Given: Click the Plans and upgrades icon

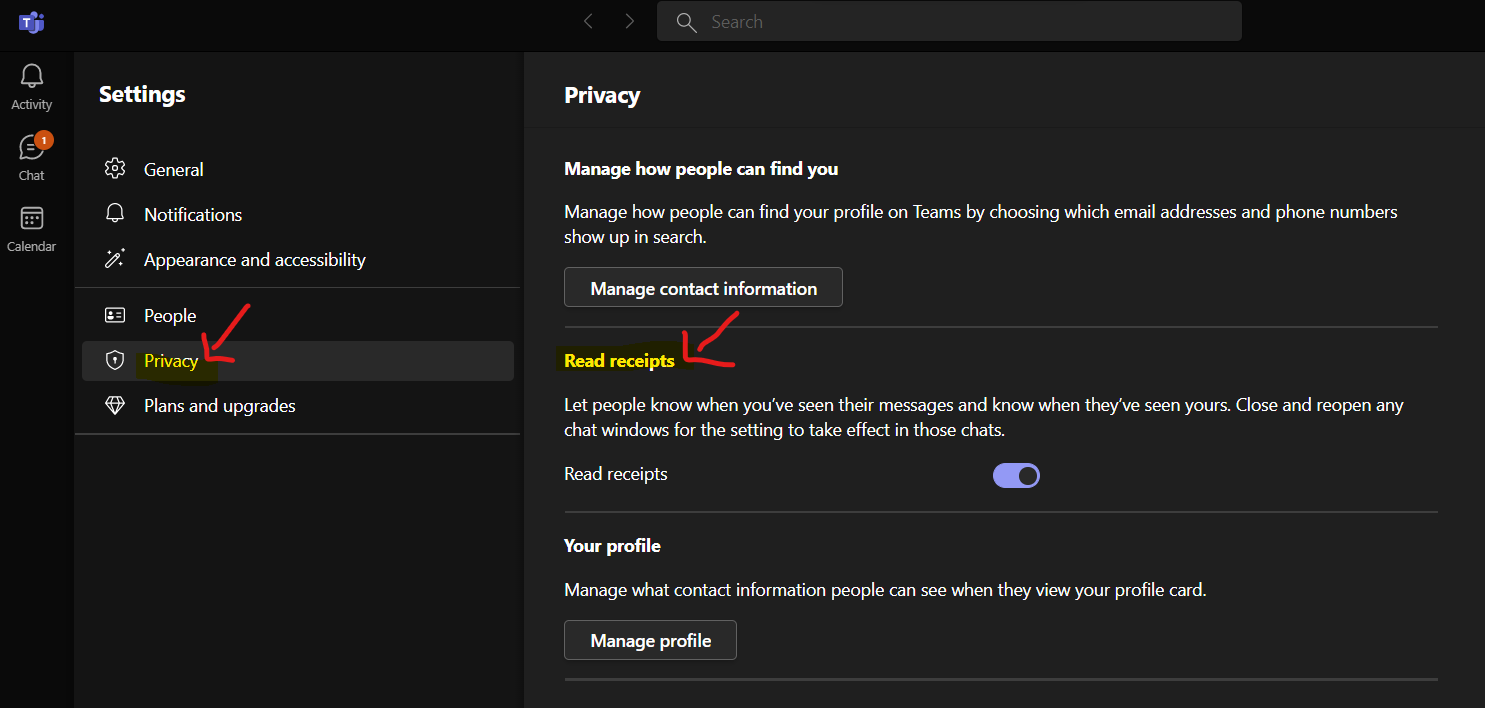Looking at the screenshot, I should [115, 404].
